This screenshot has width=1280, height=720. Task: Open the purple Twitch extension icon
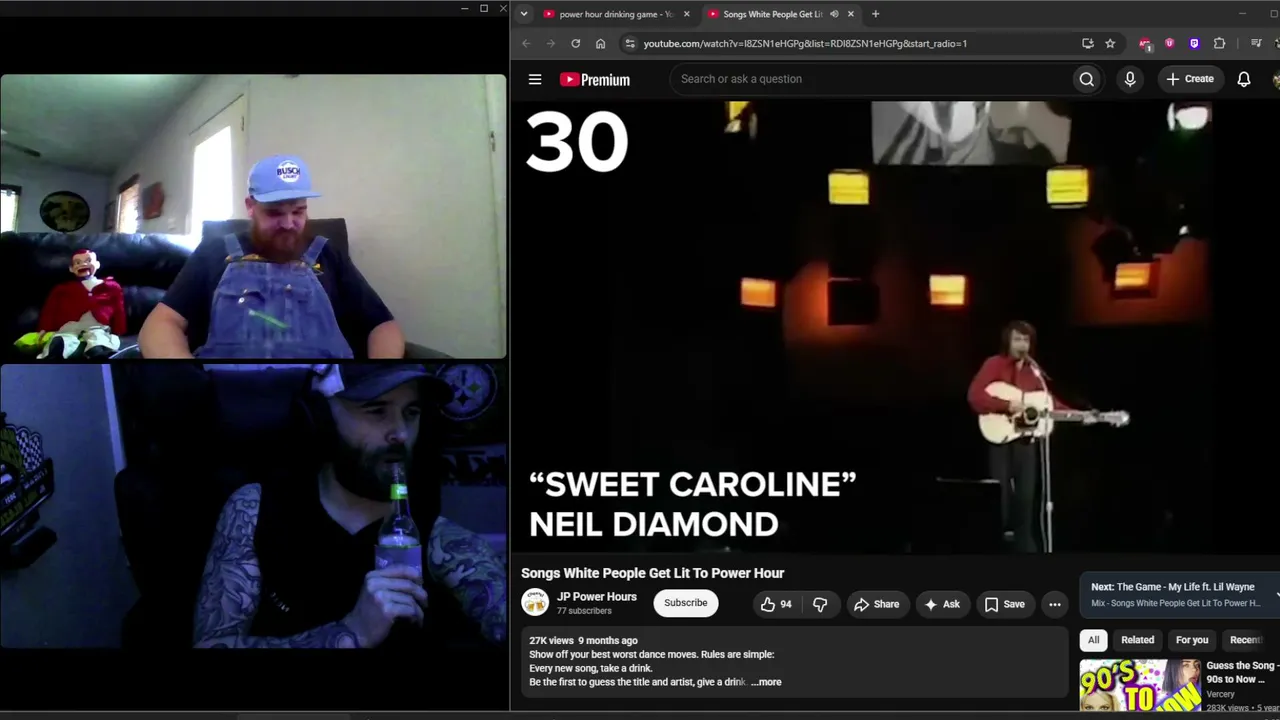[x=1194, y=43]
